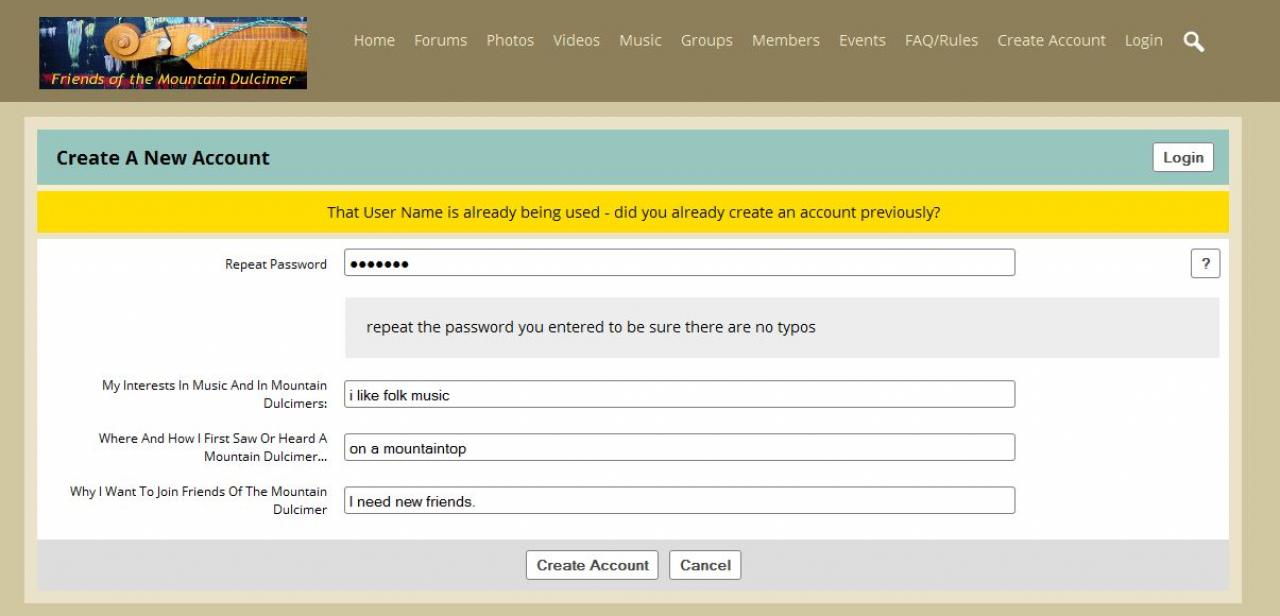The width and height of the screenshot is (1280, 616).
Task: Open the Events page
Action: pyautogui.click(x=862, y=41)
